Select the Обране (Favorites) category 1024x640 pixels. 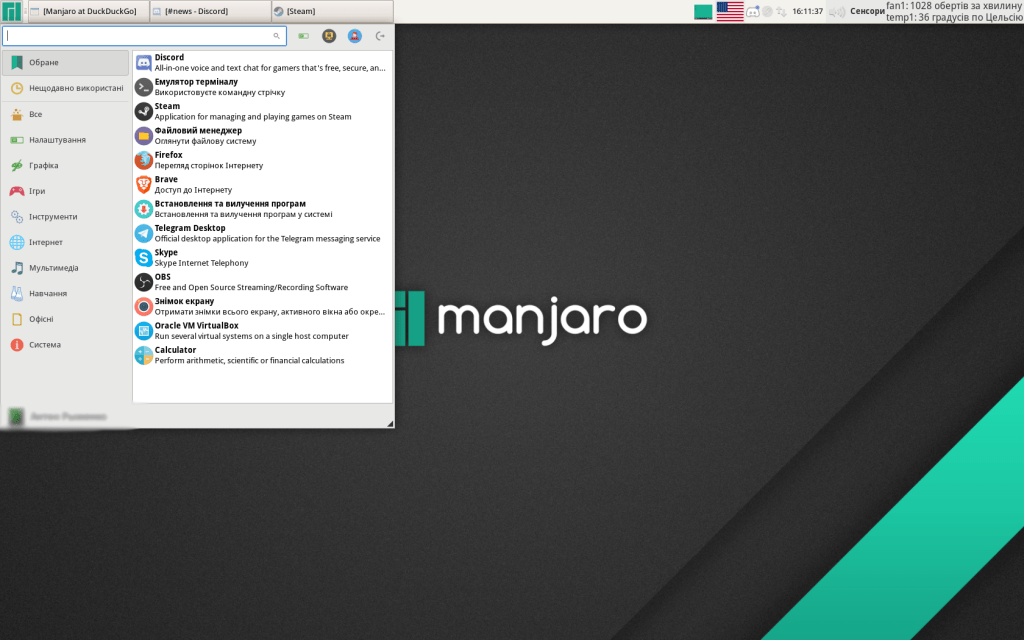65,63
